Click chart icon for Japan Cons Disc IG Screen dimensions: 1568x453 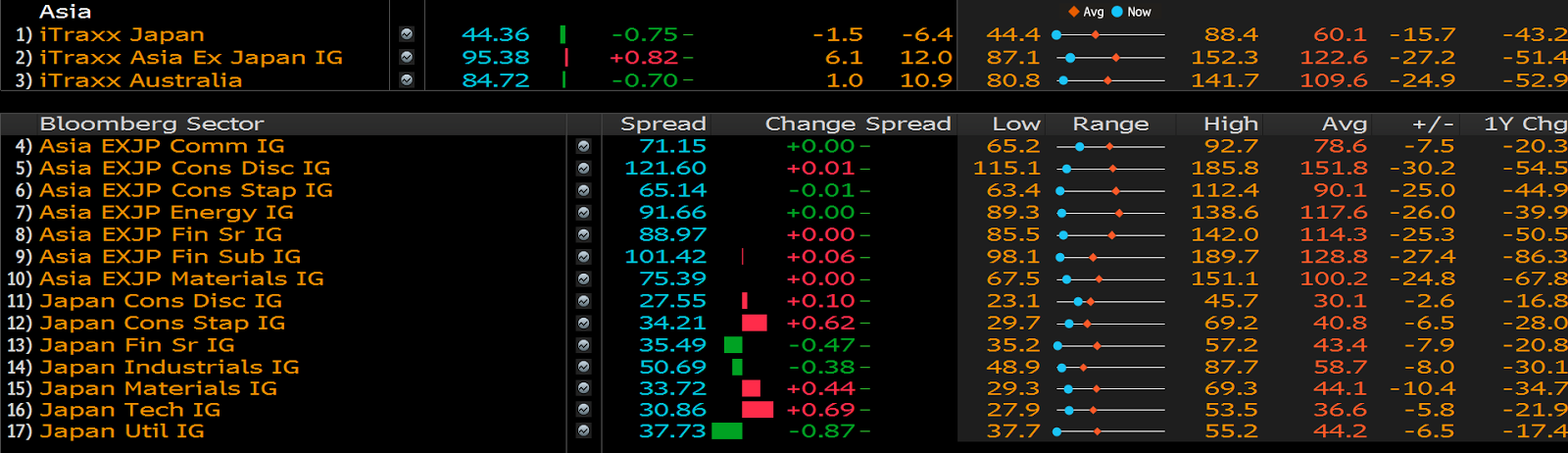583,301
